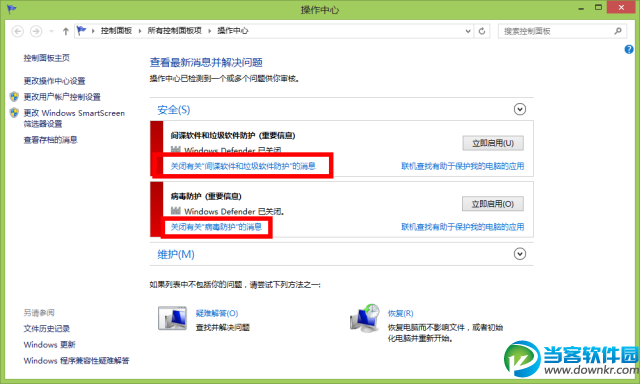The height and width of the screenshot is (384, 640).
Task: Open 控制面板主页 in the sidebar
Action: [47, 58]
